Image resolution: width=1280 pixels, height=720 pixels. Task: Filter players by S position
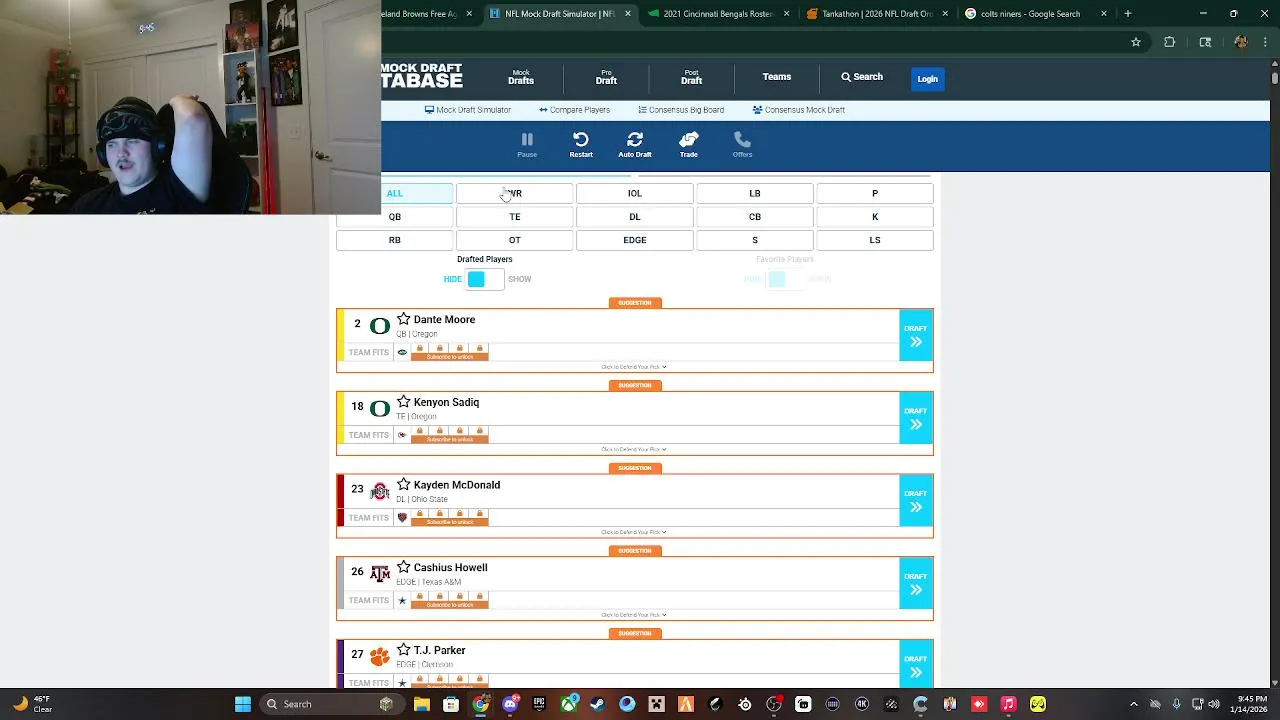(755, 240)
